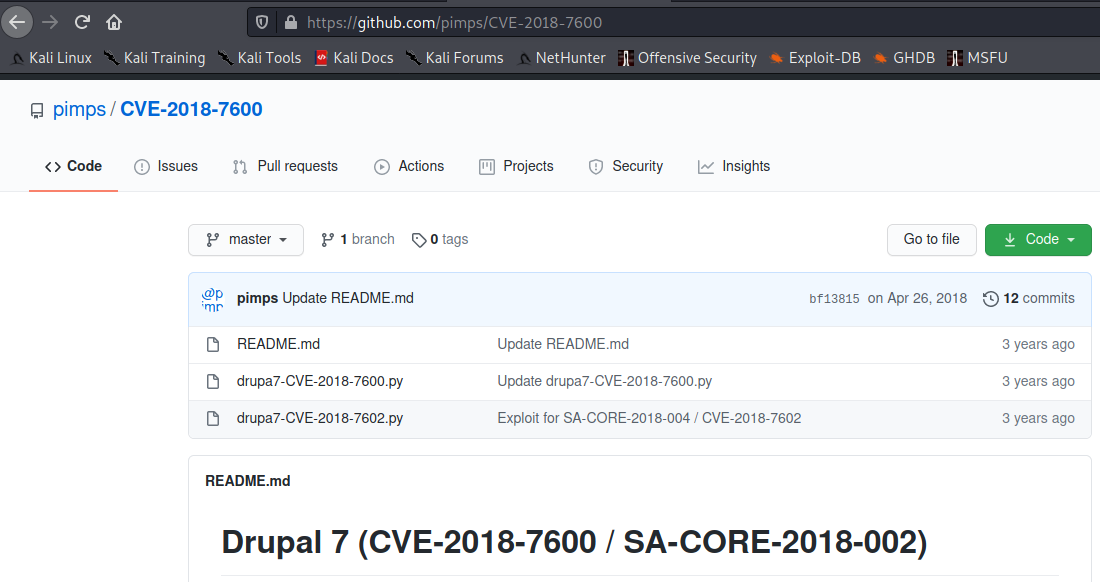Click the padlock site security icon

pos(290,22)
